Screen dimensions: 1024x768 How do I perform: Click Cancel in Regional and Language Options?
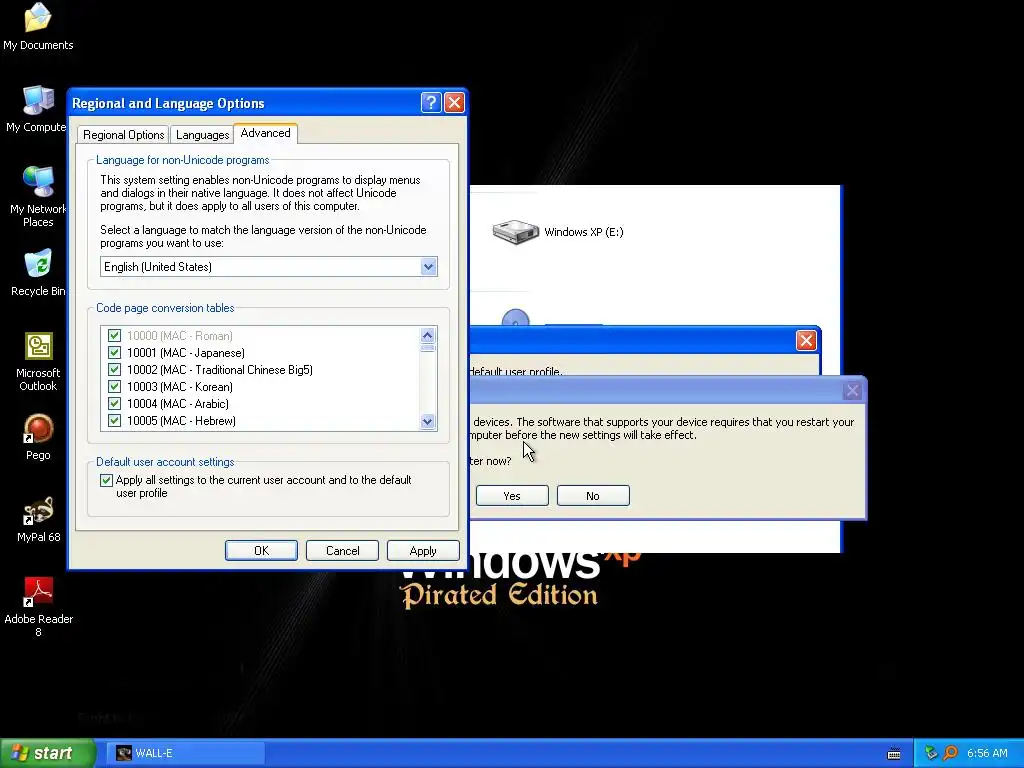coord(342,551)
